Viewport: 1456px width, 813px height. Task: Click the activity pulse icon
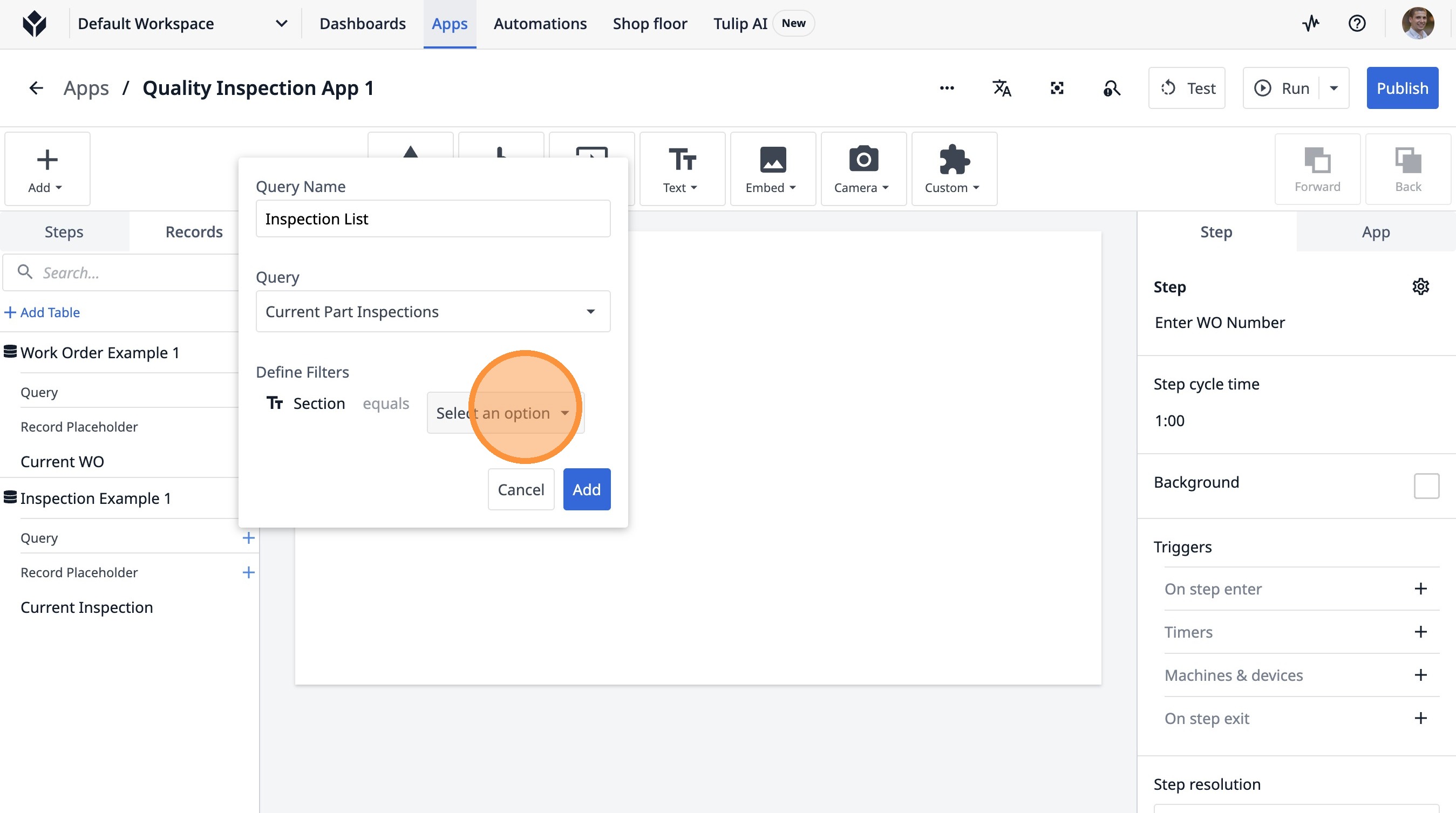[1311, 23]
